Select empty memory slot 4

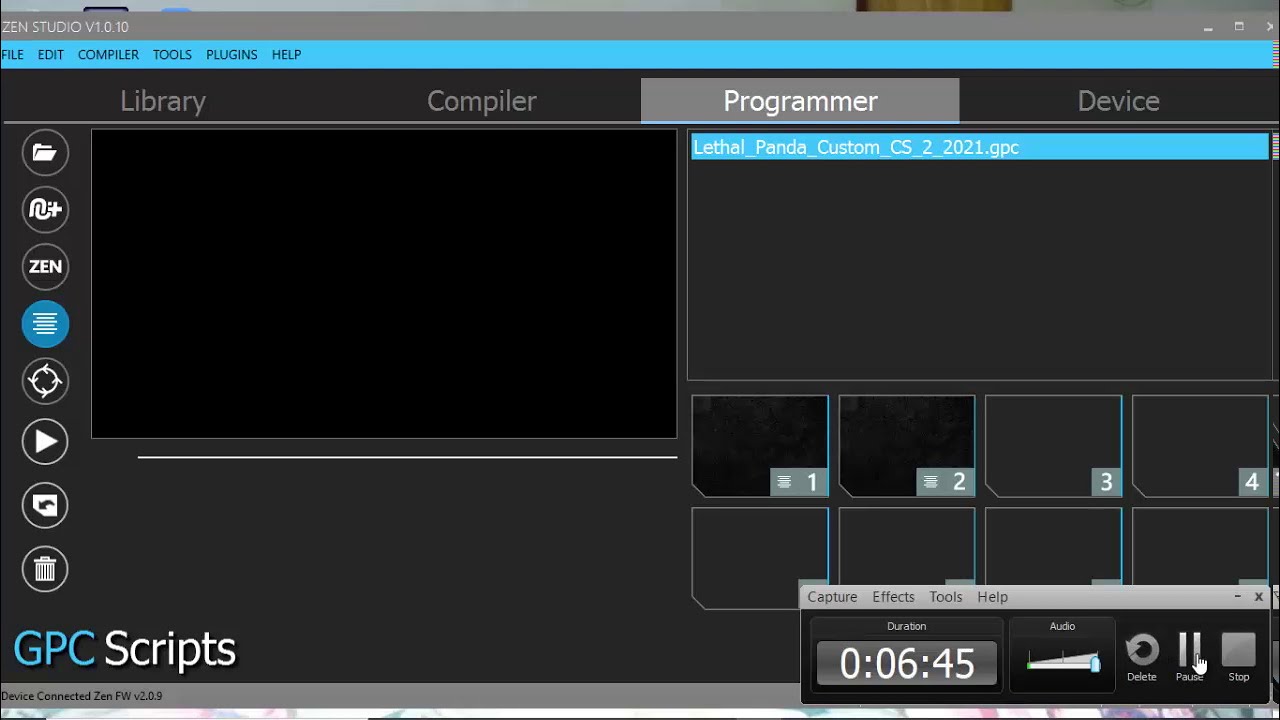point(1200,446)
